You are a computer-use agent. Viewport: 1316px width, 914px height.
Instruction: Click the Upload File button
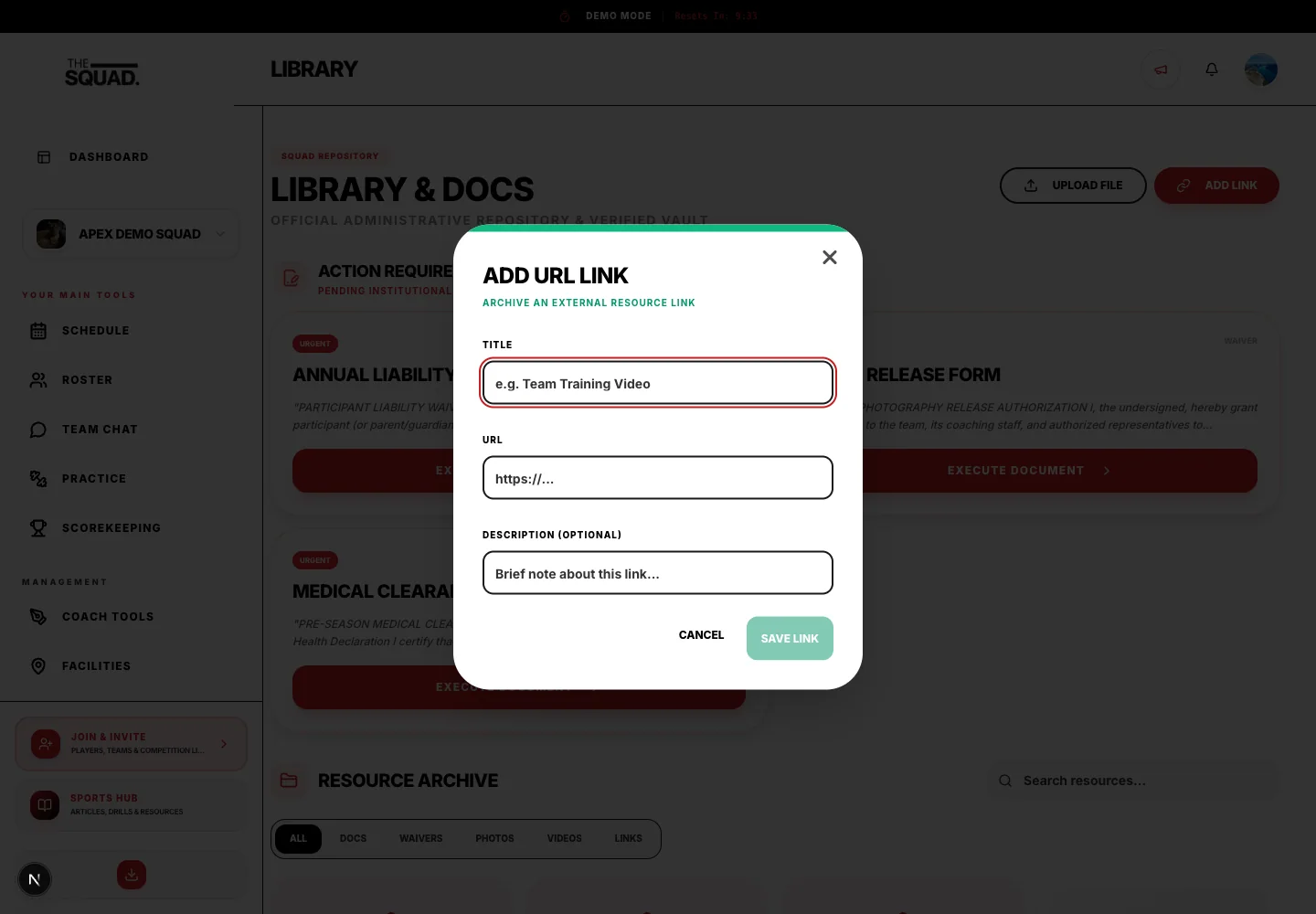1073,186
